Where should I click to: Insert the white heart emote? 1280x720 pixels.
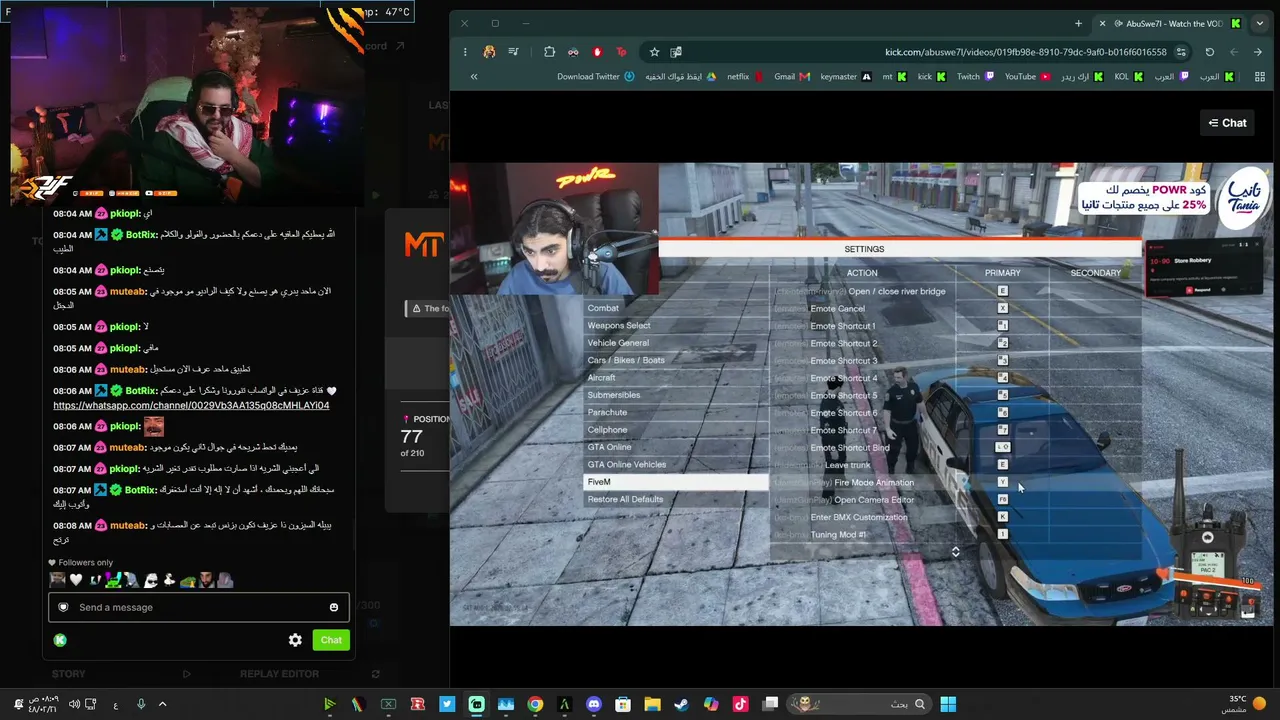(x=75, y=580)
